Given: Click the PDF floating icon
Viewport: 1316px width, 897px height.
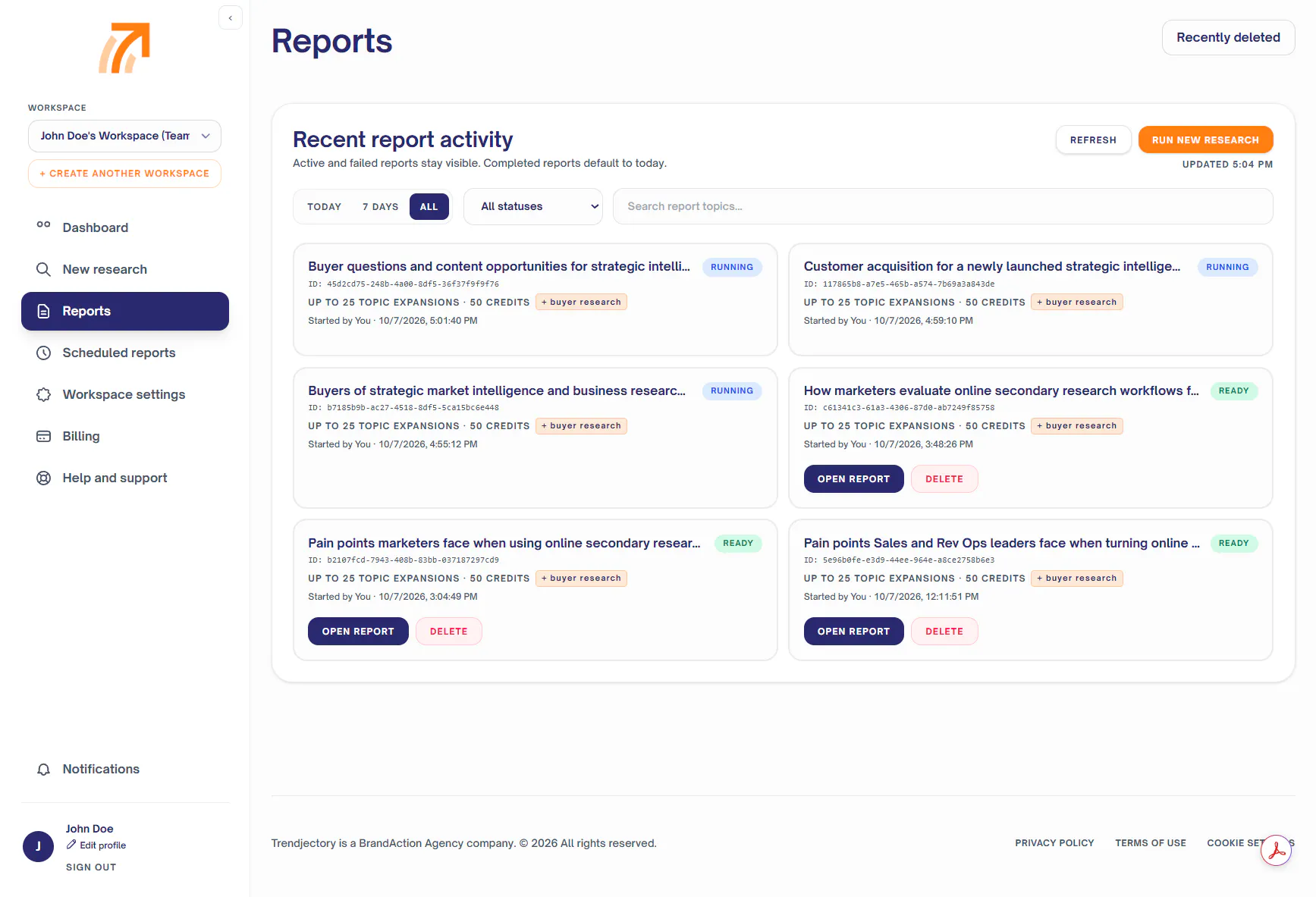Looking at the screenshot, I should pos(1277,850).
